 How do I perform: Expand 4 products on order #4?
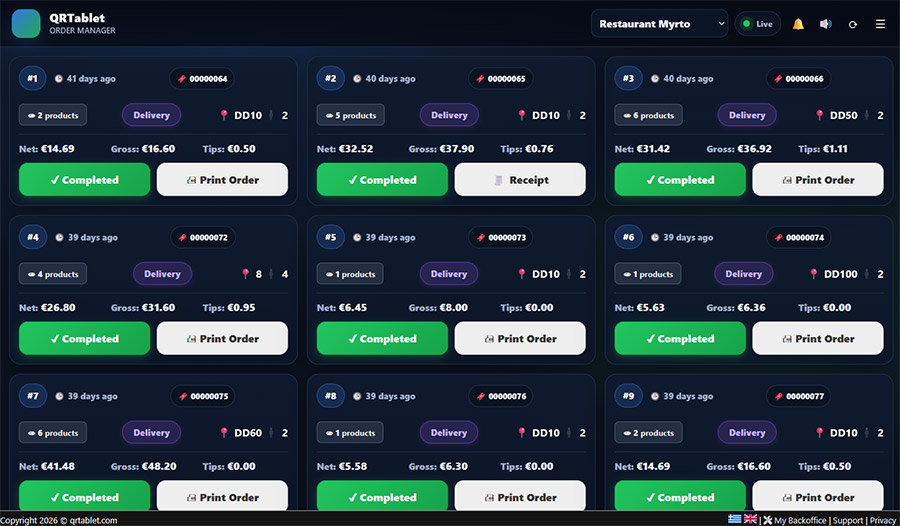53,274
